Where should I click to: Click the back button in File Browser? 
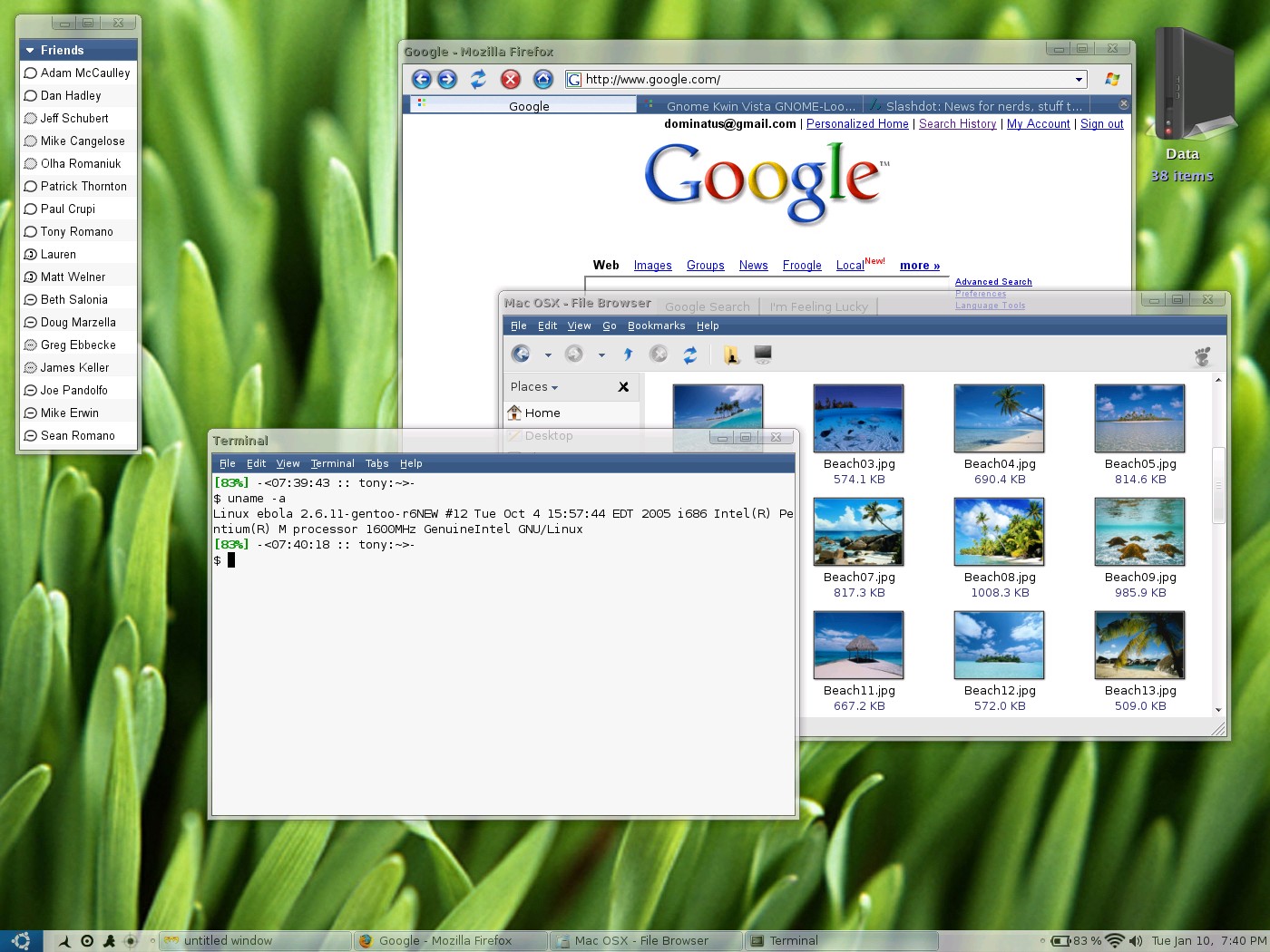pyautogui.click(x=521, y=355)
